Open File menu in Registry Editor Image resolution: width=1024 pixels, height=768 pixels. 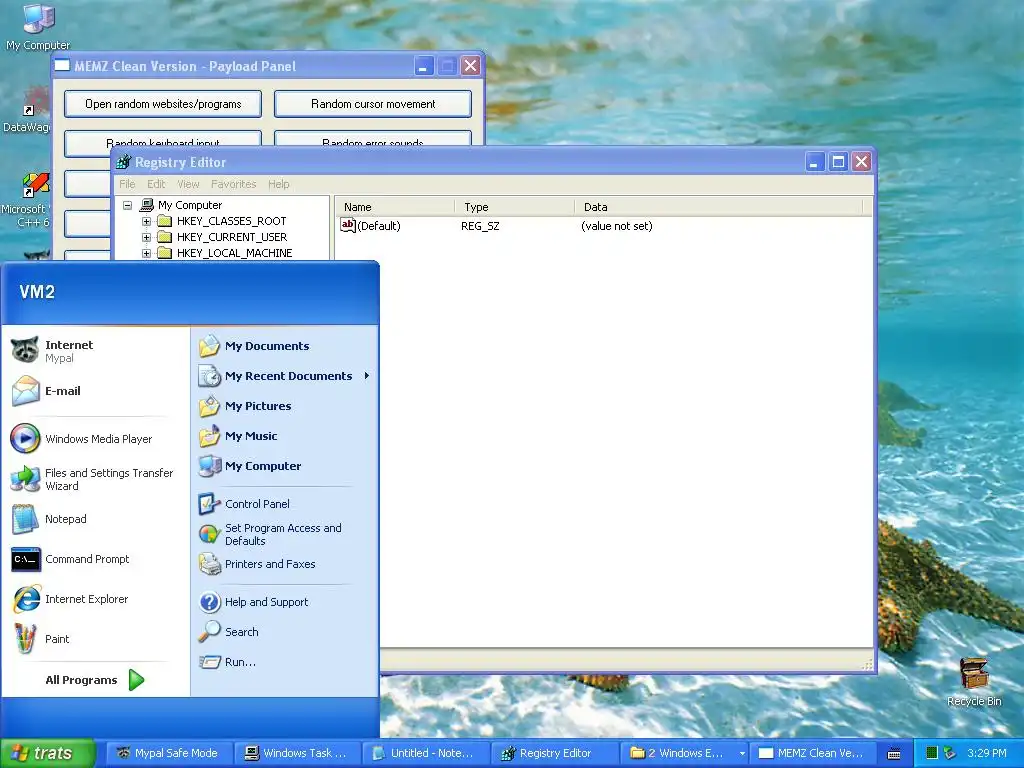pyautogui.click(x=127, y=184)
